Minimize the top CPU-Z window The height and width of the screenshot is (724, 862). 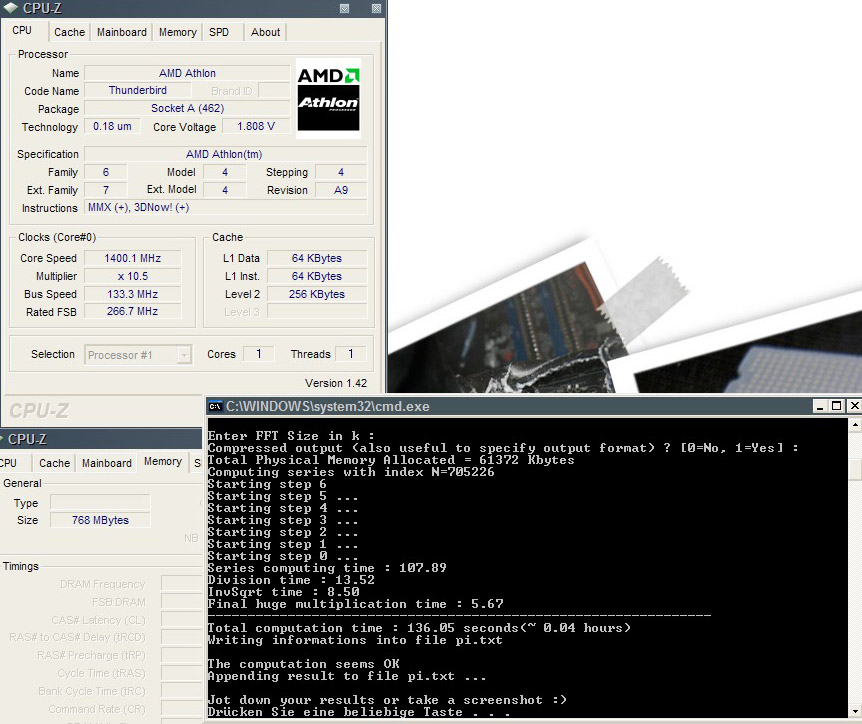(x=345, y=8)
